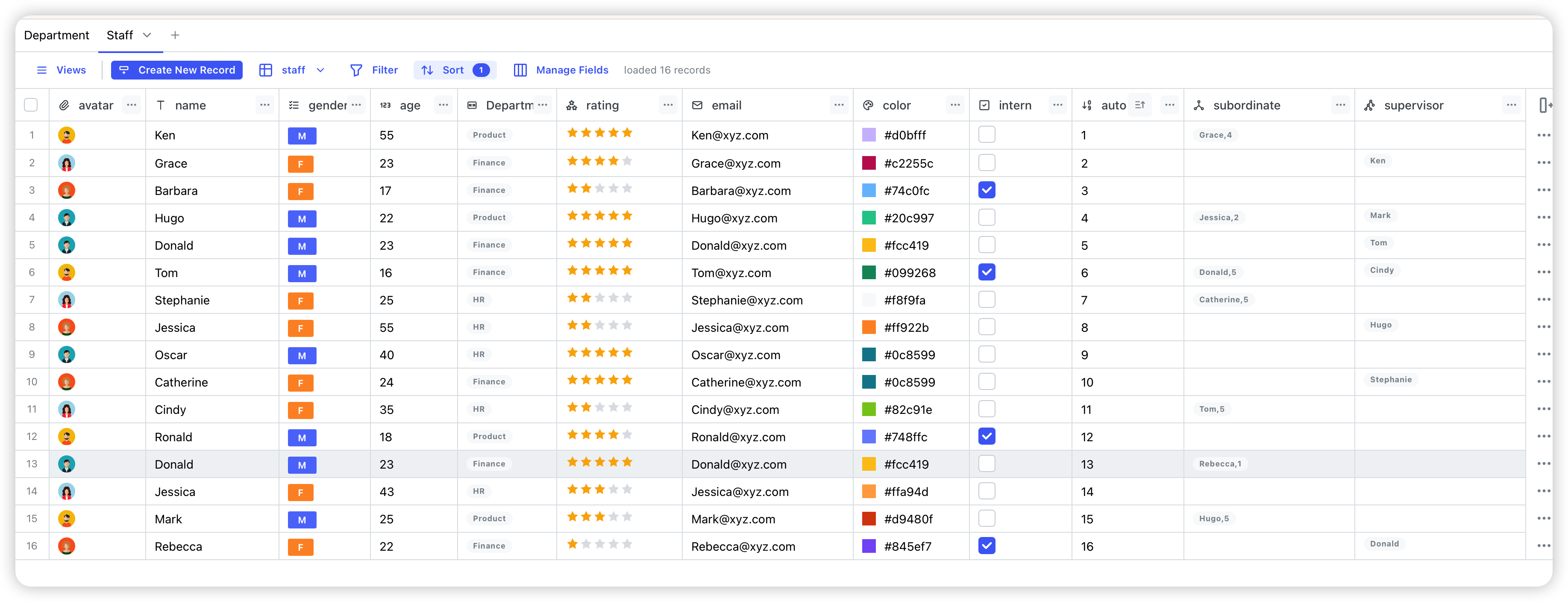Viewport: 1568px width, 602px height.
Task: Click the Views hamburger menu icon
Action: (x=42, y=70)
